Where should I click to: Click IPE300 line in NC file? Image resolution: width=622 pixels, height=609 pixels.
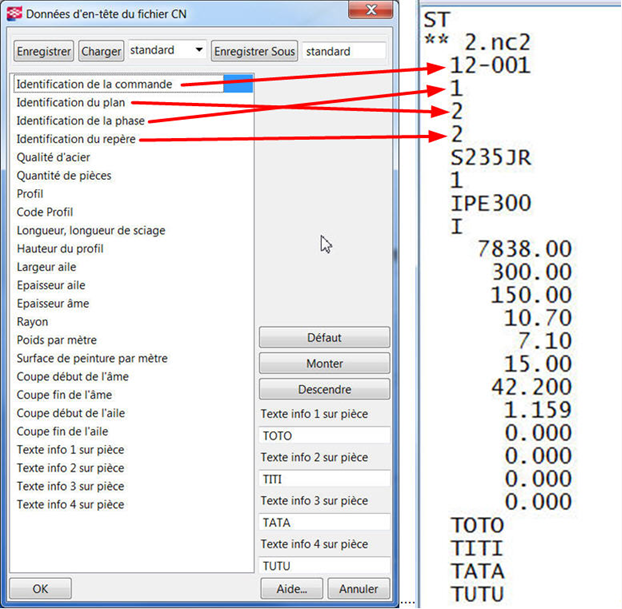(490, 203)
